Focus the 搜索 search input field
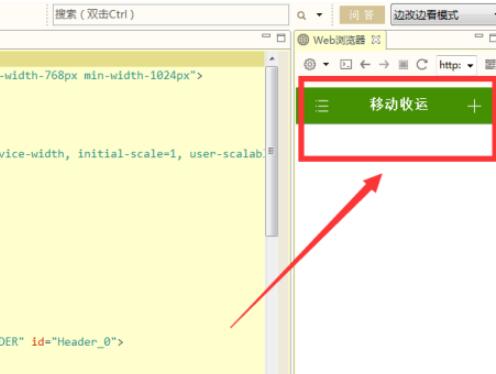This screenshot has height=374, width=496. [171, 15]
